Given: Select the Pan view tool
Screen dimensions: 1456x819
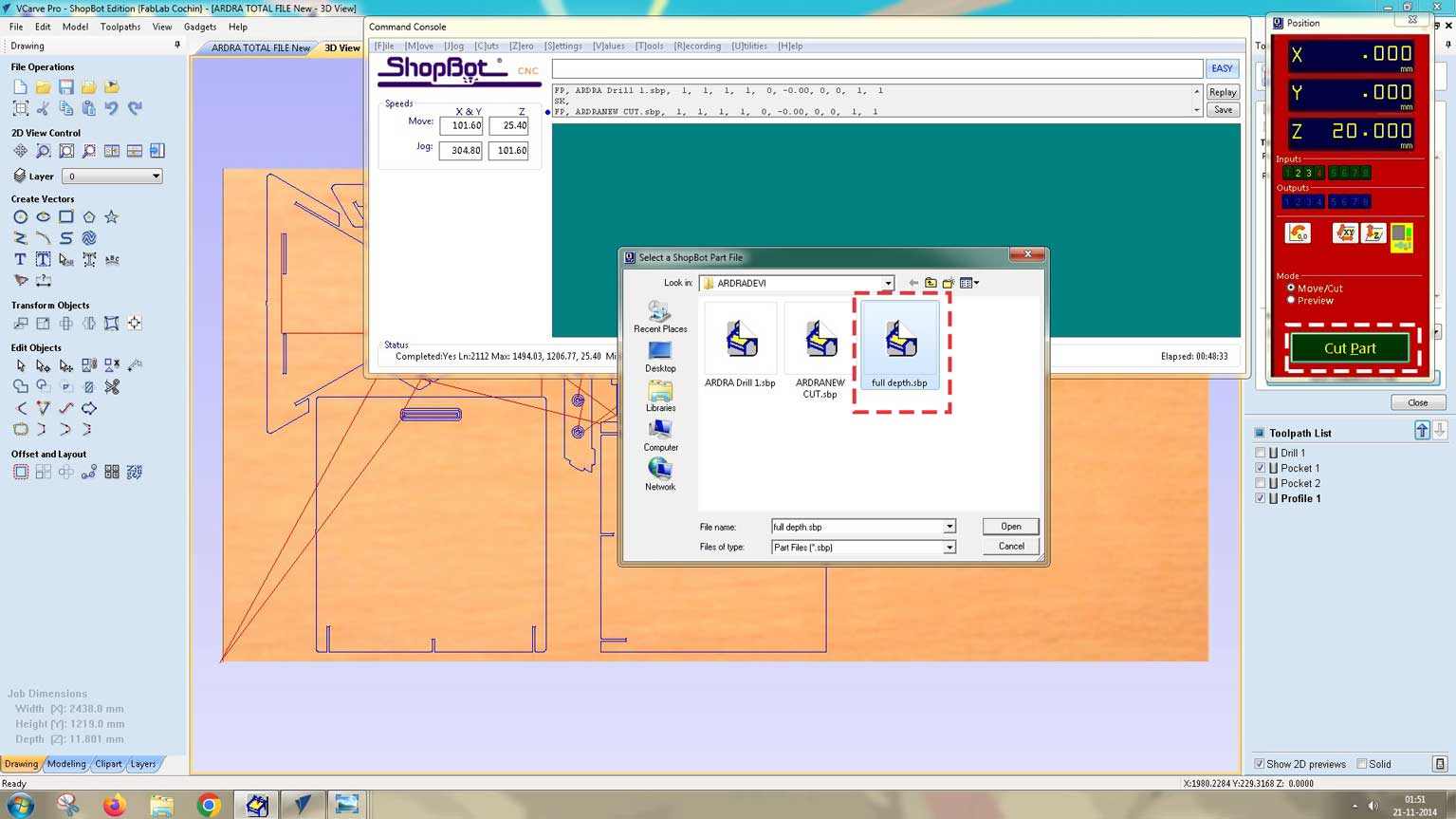Looking at the screenshot, I should (x=20, y=151).
